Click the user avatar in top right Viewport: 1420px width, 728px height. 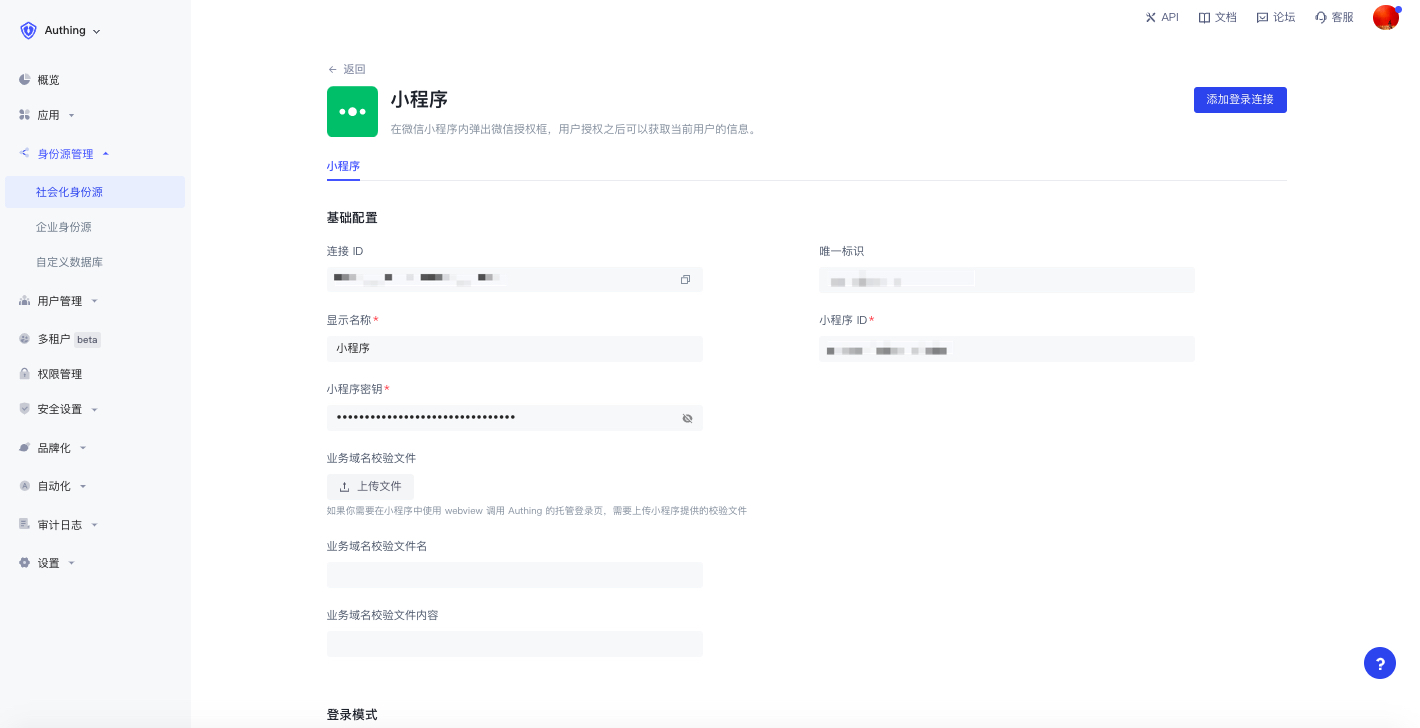(1385, 17)
